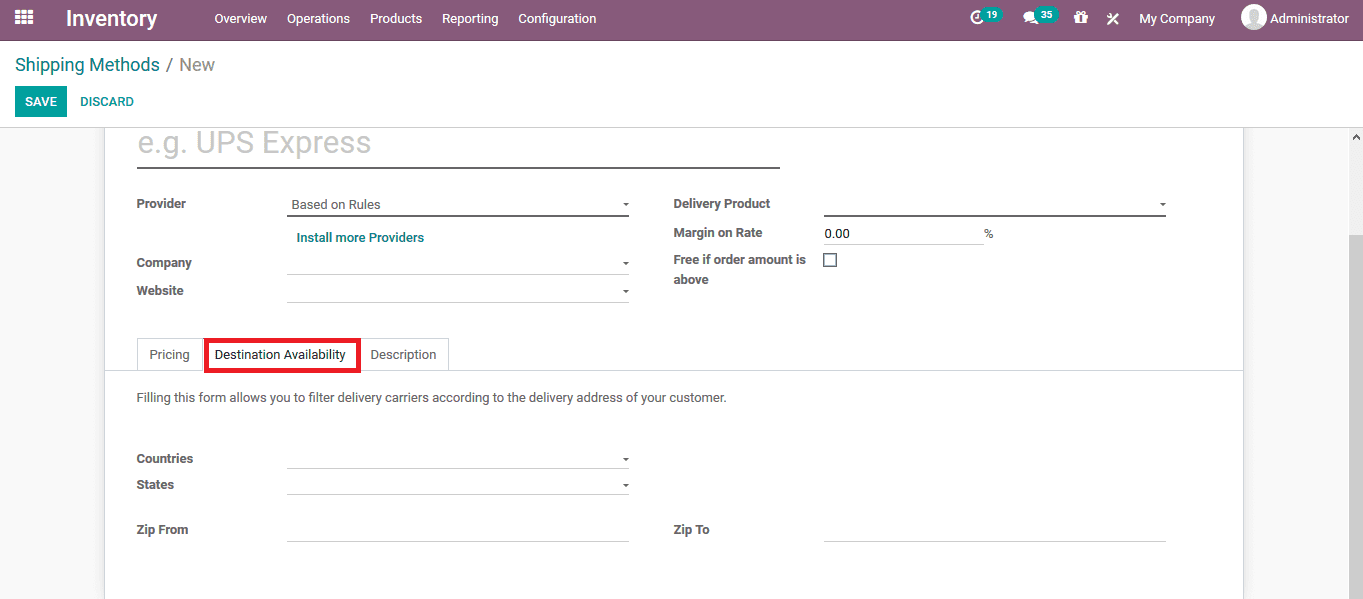Click the scrollbar up arrow

[x=1356, y=137]
